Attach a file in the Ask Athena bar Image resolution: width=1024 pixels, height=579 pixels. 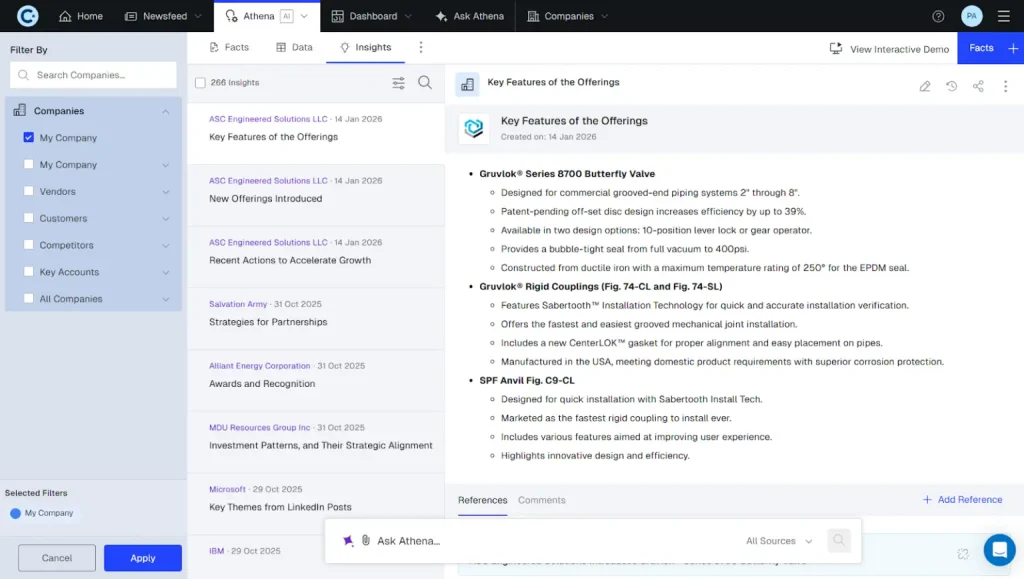point(366,540)
